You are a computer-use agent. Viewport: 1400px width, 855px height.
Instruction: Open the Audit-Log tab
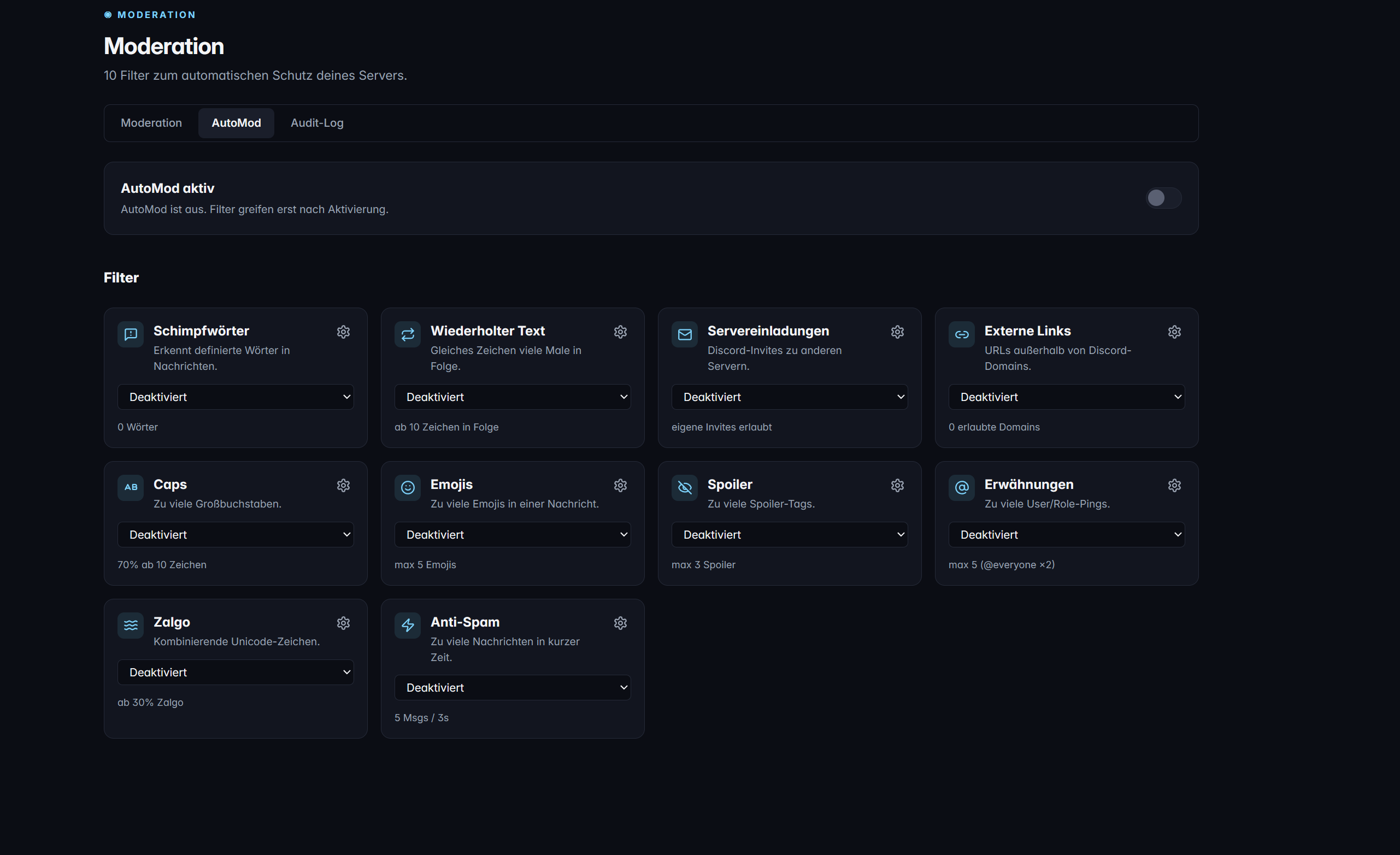click(316, 123)
